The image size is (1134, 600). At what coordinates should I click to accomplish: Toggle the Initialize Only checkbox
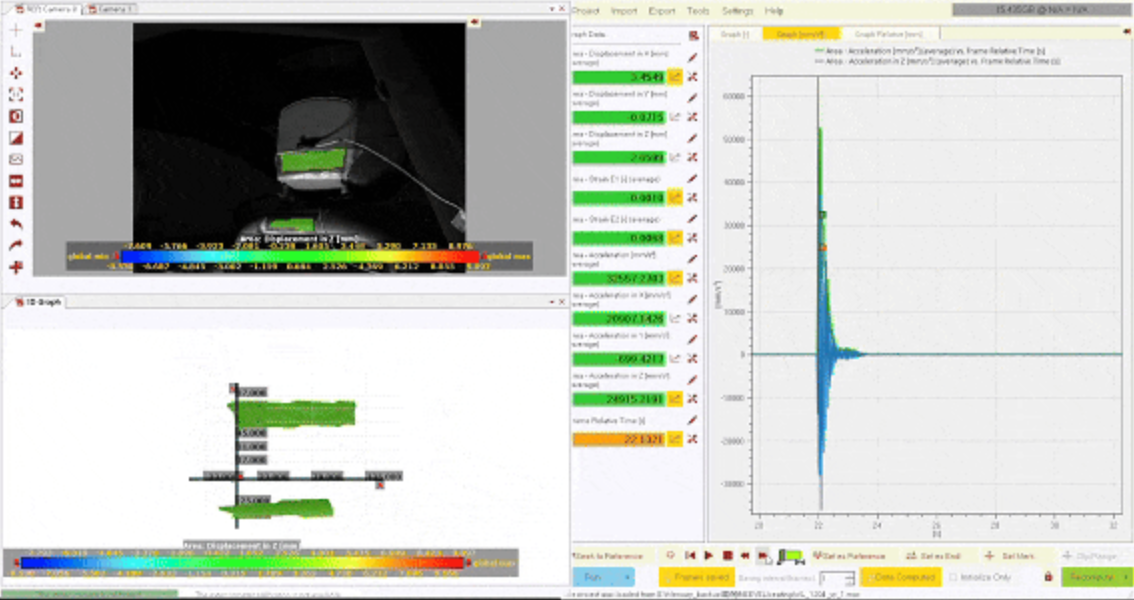(x=954, y=577)
